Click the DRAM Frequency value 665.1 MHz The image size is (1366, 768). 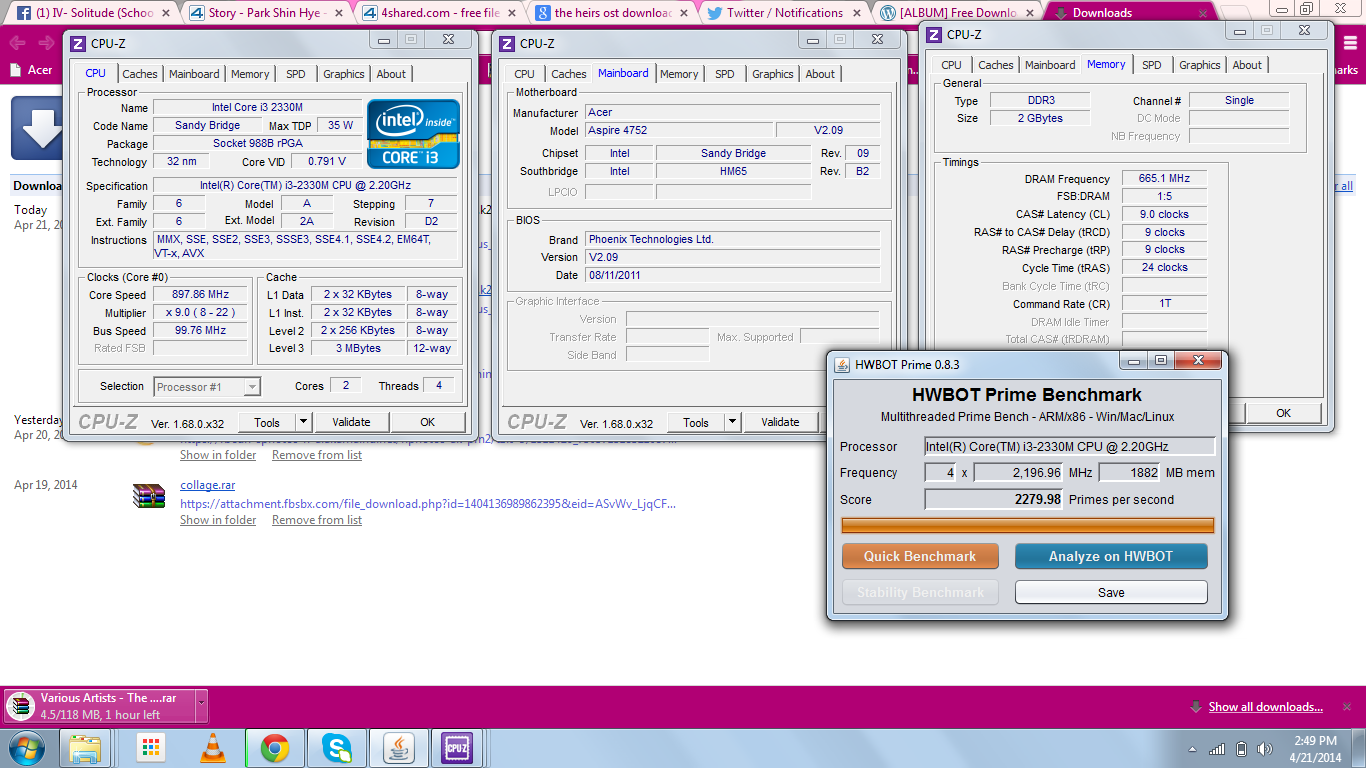(x=1164, y=178)
